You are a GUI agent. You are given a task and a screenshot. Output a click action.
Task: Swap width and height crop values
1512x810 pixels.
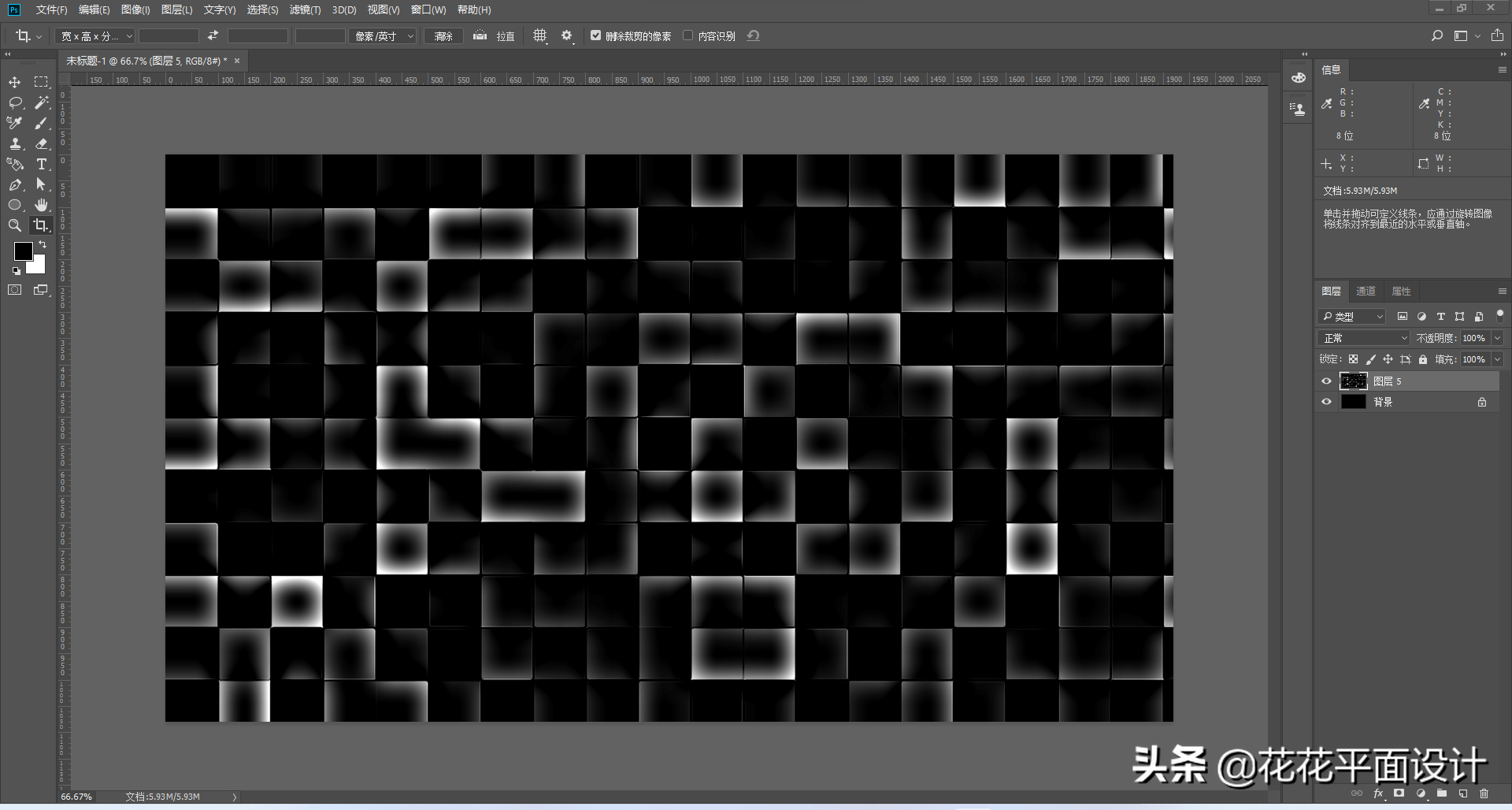[x=213, y=36]
